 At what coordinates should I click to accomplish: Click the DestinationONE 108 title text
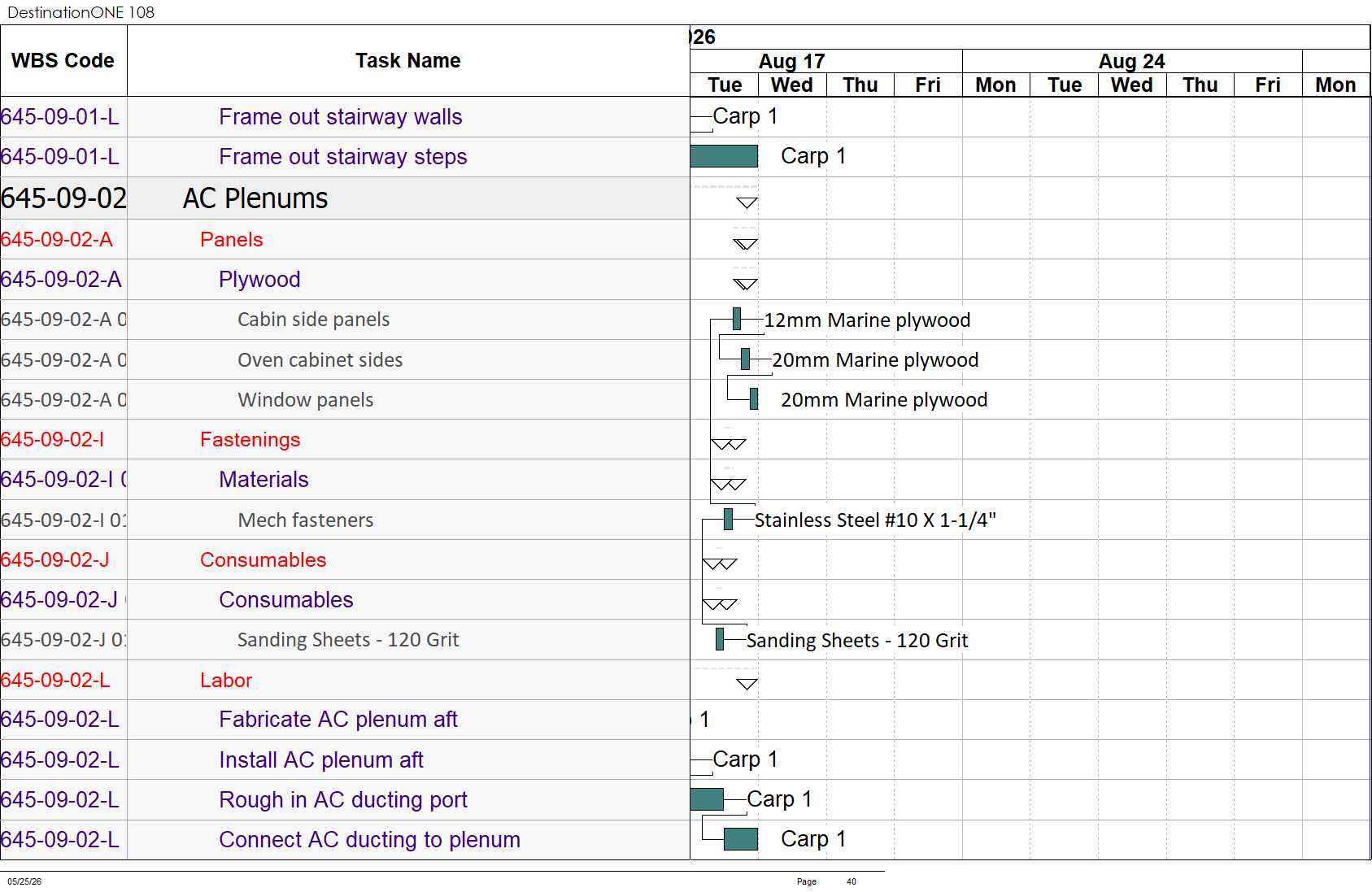click(81, 12)
